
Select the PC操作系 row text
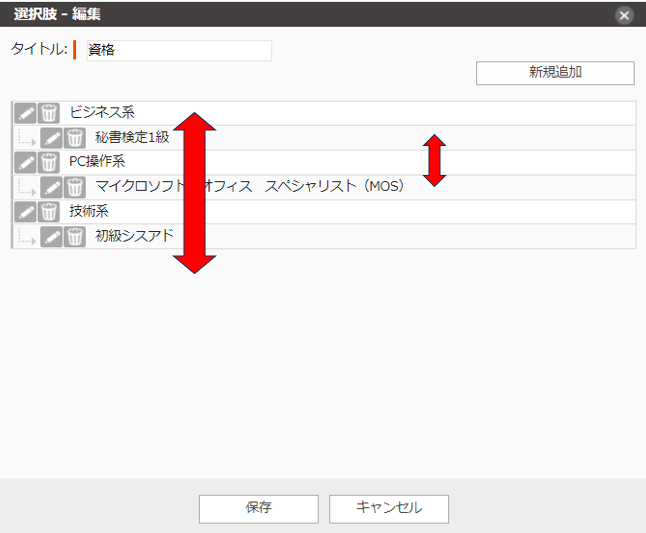pos(97,161)
